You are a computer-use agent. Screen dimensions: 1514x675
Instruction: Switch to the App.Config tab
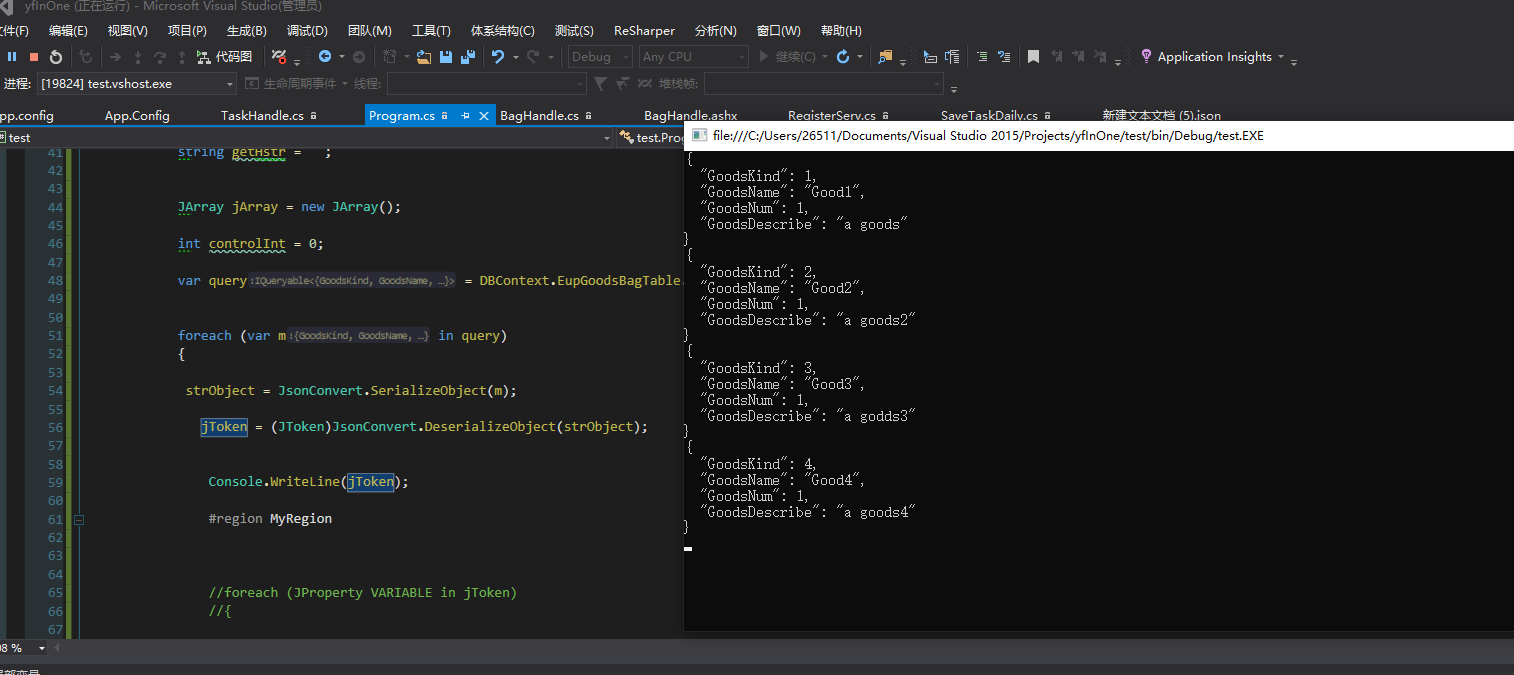[137, 116]
